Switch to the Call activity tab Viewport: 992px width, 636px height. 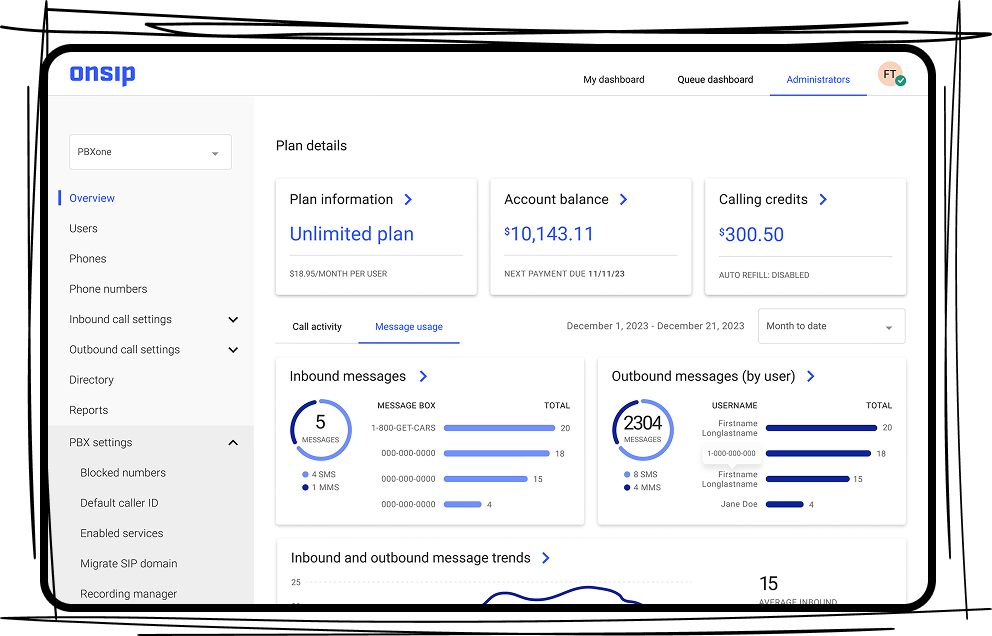(x=317, y=327)
